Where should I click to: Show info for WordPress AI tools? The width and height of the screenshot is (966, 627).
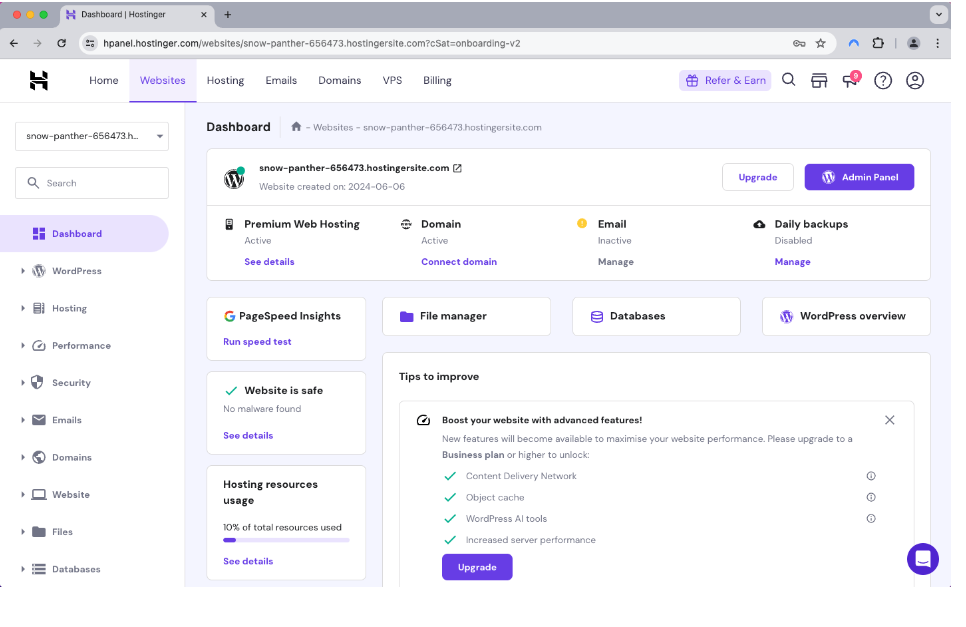pos(871,519)
